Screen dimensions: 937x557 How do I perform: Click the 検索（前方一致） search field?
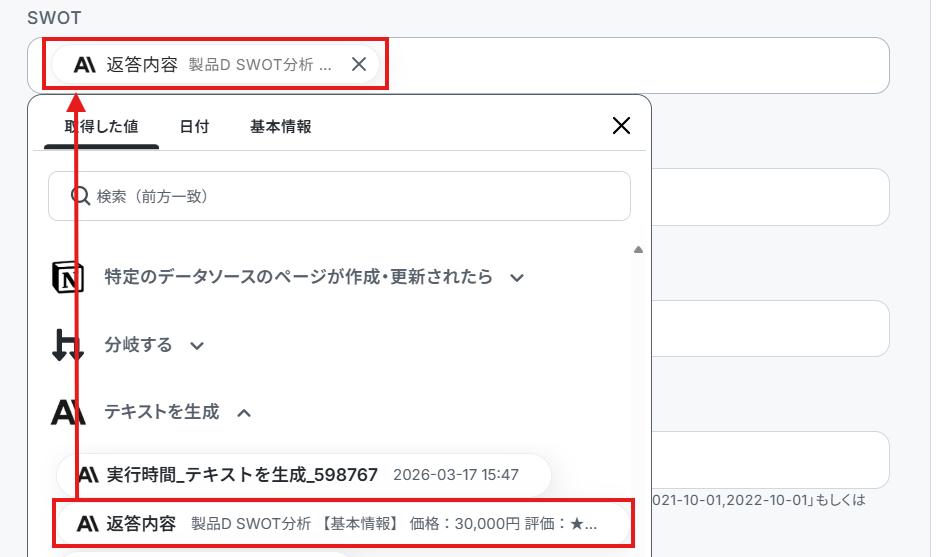pos(339,196)
